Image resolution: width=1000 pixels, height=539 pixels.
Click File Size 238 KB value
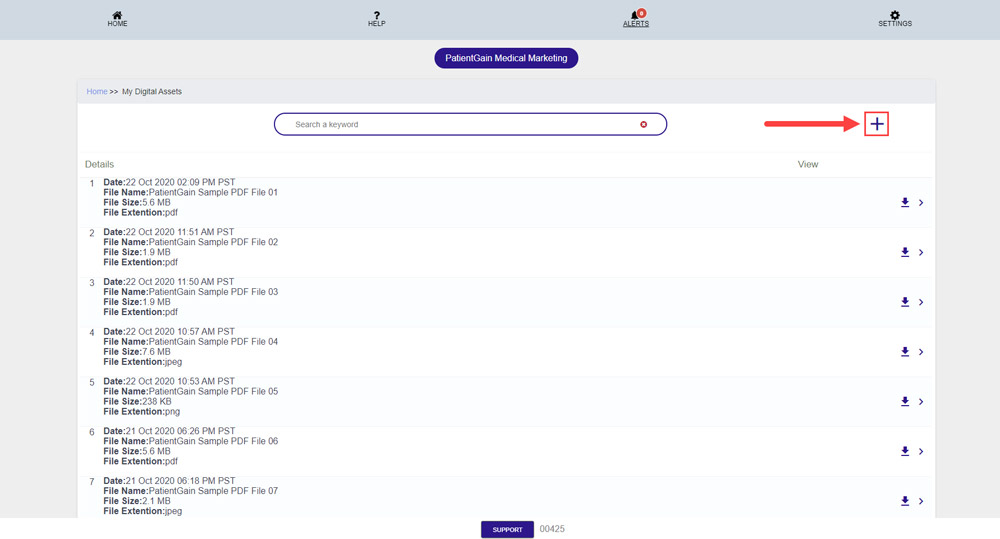click(156, 401)
